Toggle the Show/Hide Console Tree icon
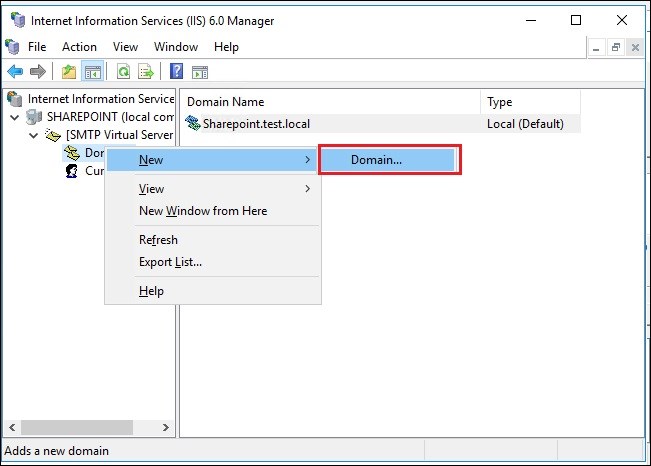651x466 pixels. [93, 72]
